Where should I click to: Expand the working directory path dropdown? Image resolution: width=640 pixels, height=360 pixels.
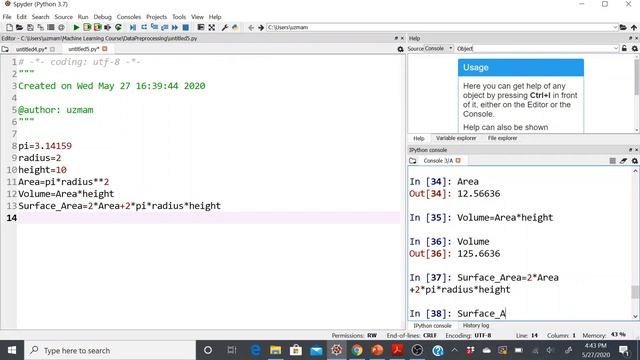(615, 27)
